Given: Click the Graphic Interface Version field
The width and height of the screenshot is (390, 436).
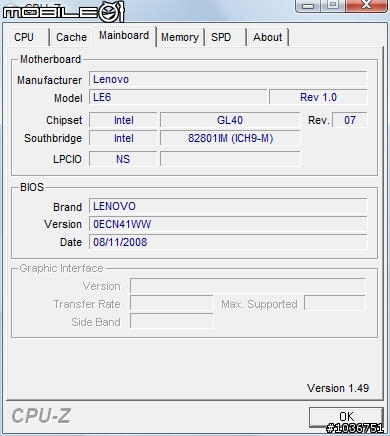Looking at the screenshot, I should (x=248, y=286).
